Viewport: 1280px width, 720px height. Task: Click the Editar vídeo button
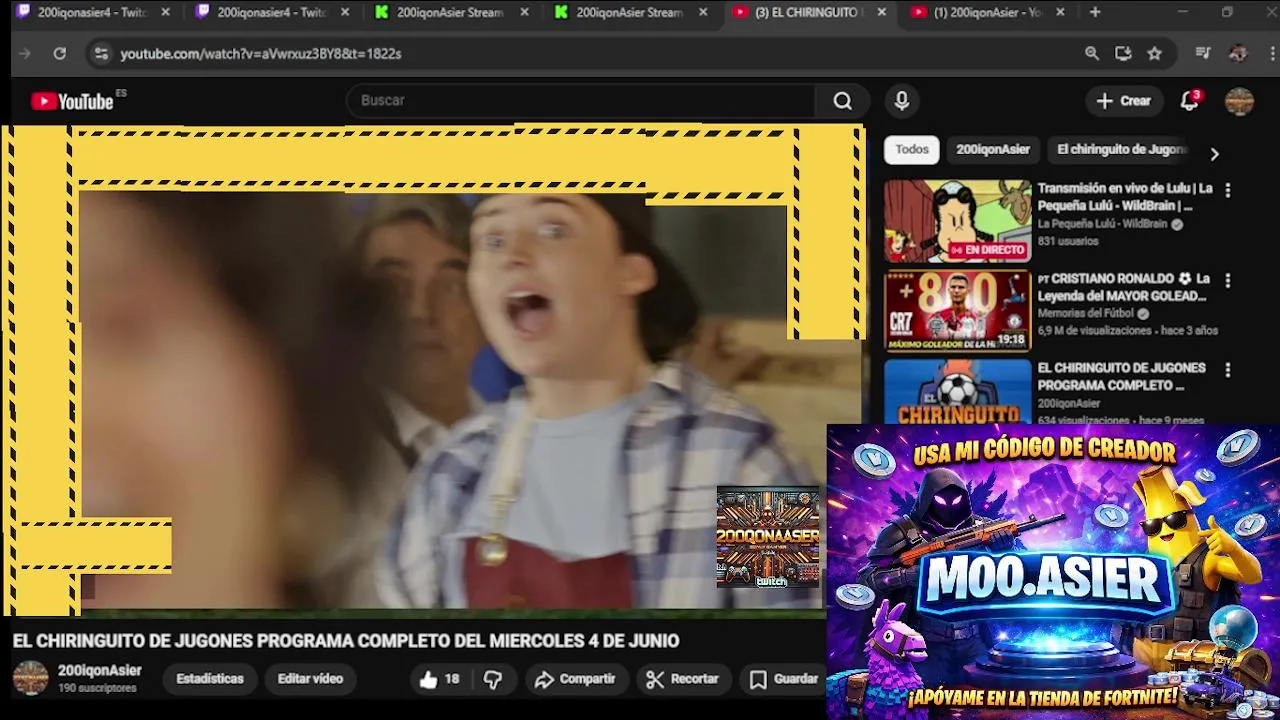310,679
